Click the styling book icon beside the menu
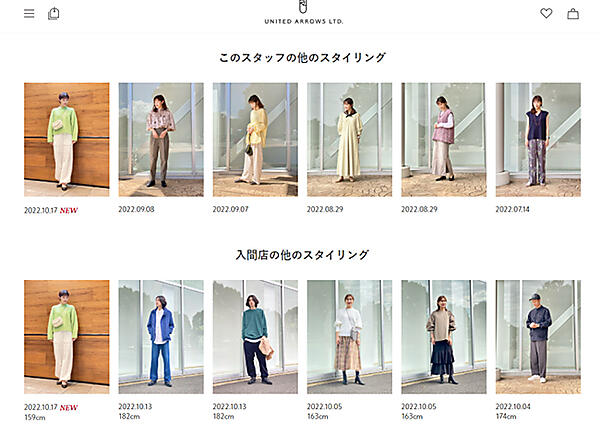Viewport: 600px width, 425px height. coord(54,13)
